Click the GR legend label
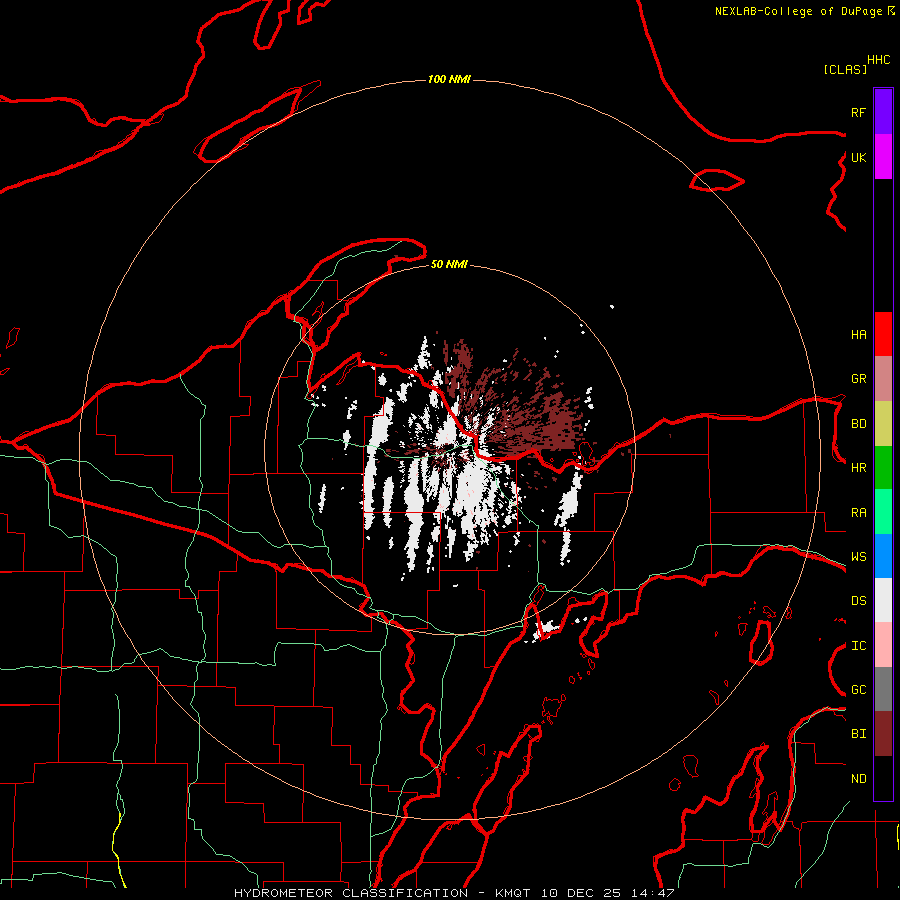The height and width of the screenshot is (900, 900). (858, 379)
